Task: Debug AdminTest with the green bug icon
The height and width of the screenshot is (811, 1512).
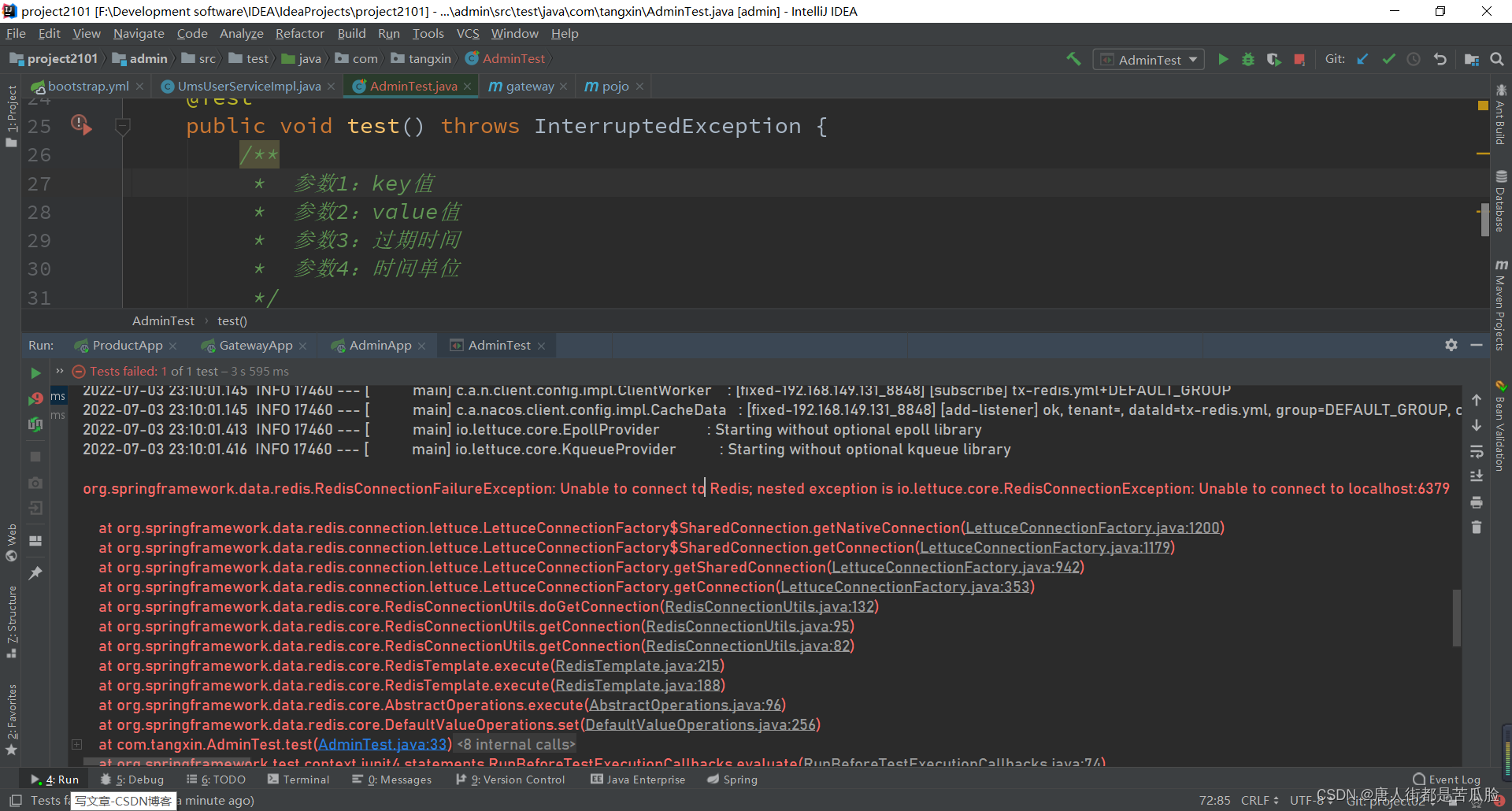Action: click(1248, 59)
